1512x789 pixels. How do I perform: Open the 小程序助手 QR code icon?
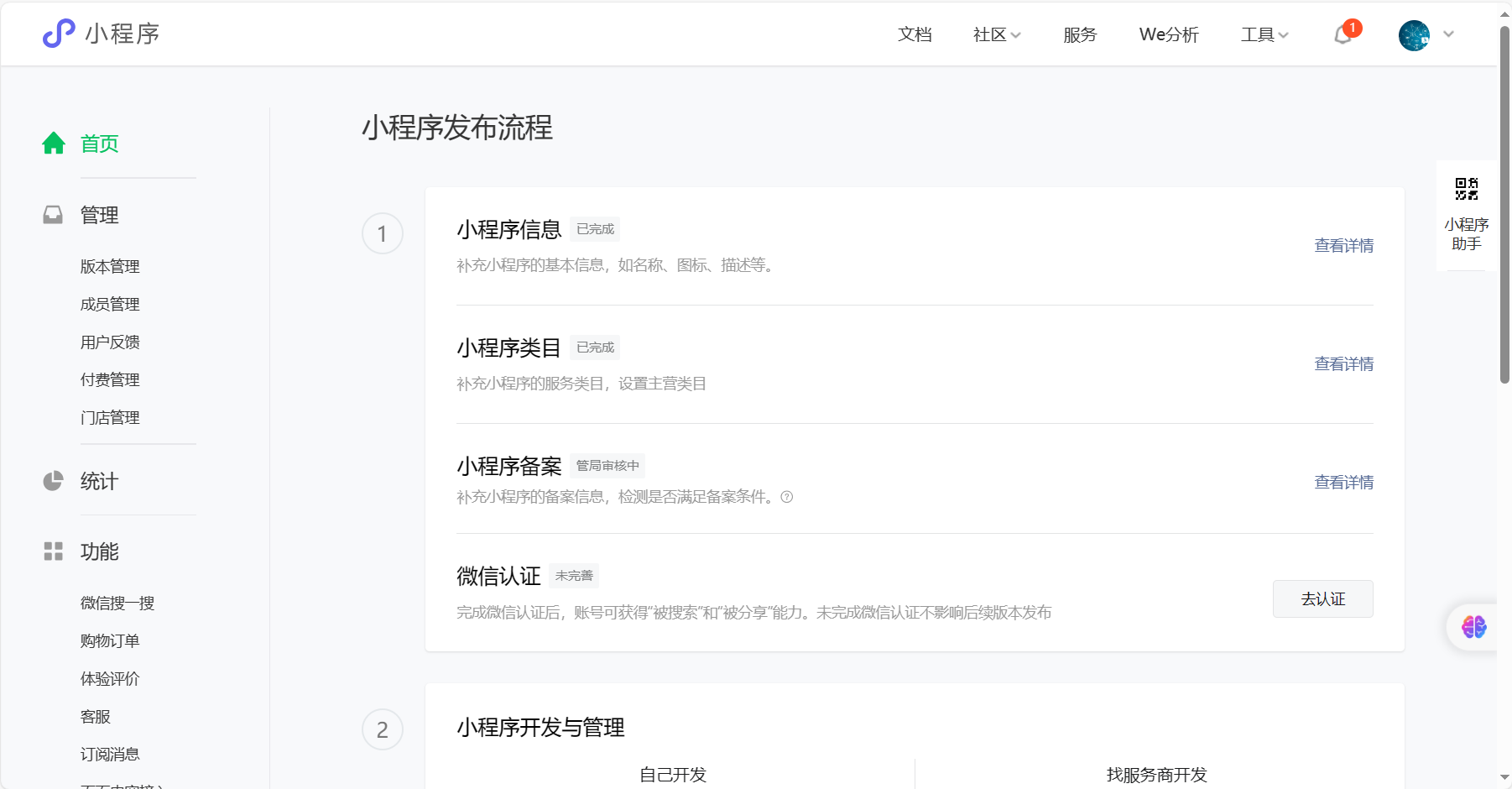[1467, 189]
